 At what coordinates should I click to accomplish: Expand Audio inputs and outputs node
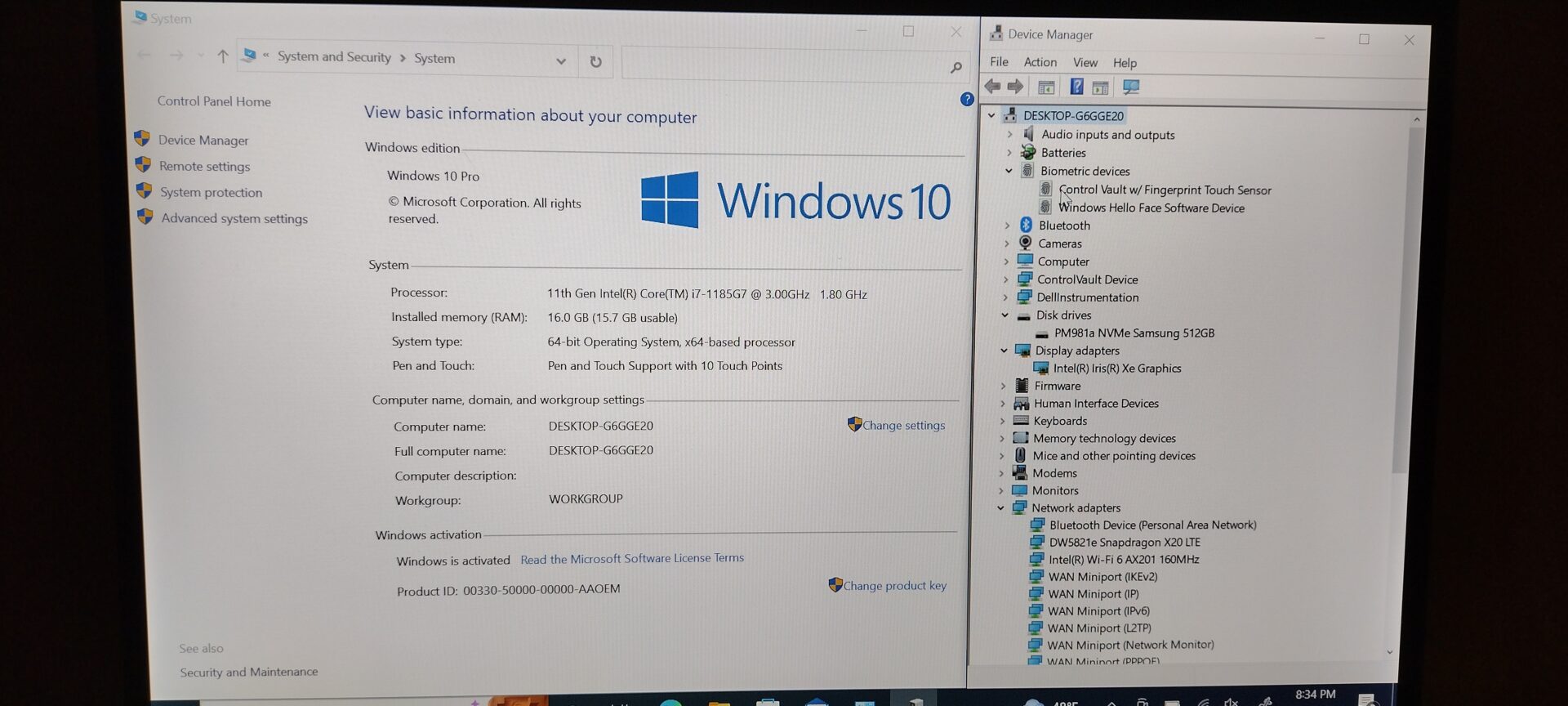click(x=1009, y=134)
